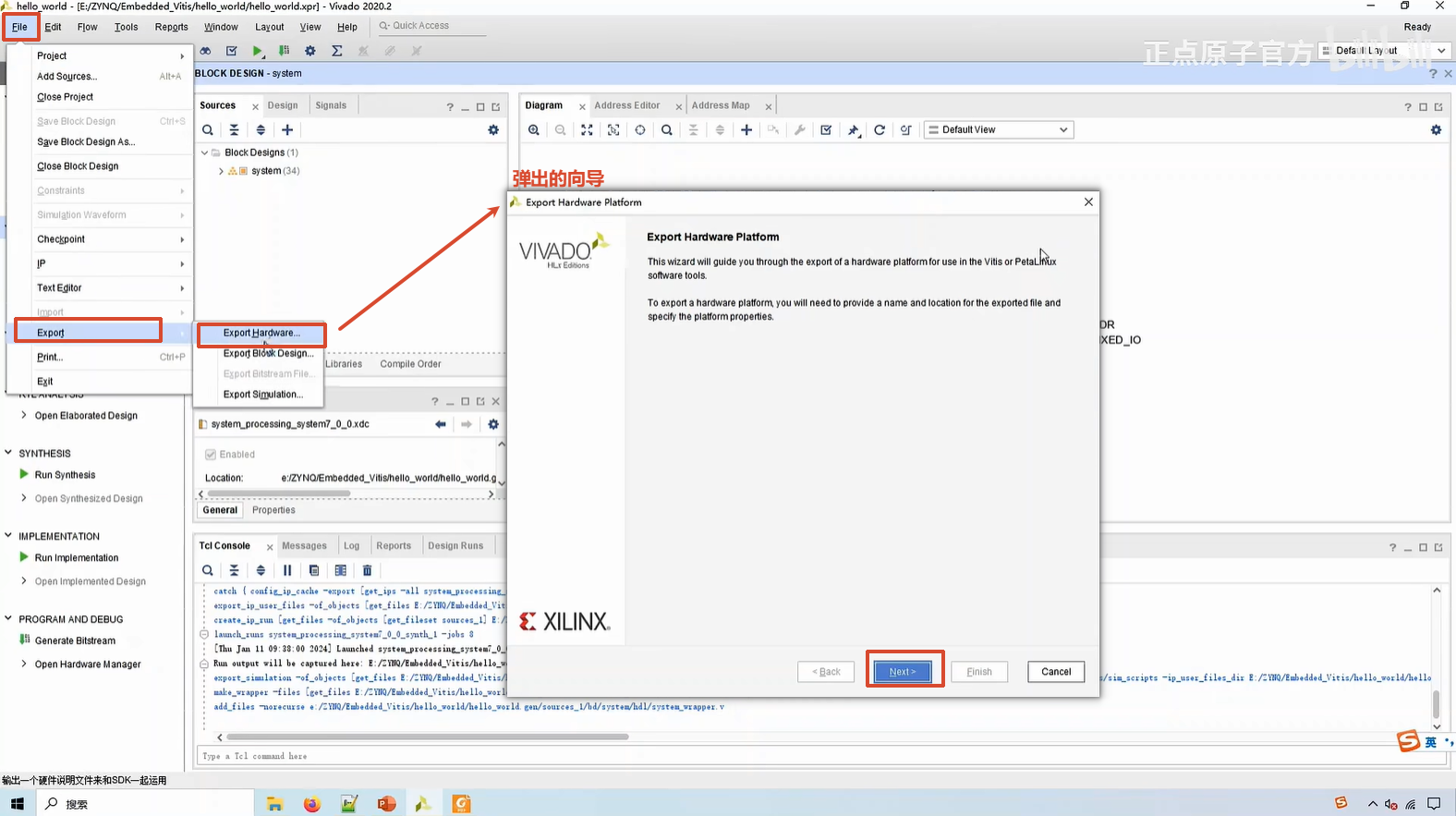The image size is (1456, 816).
Task: Click the back arrow in the properties panel
Action: (441, 424)
